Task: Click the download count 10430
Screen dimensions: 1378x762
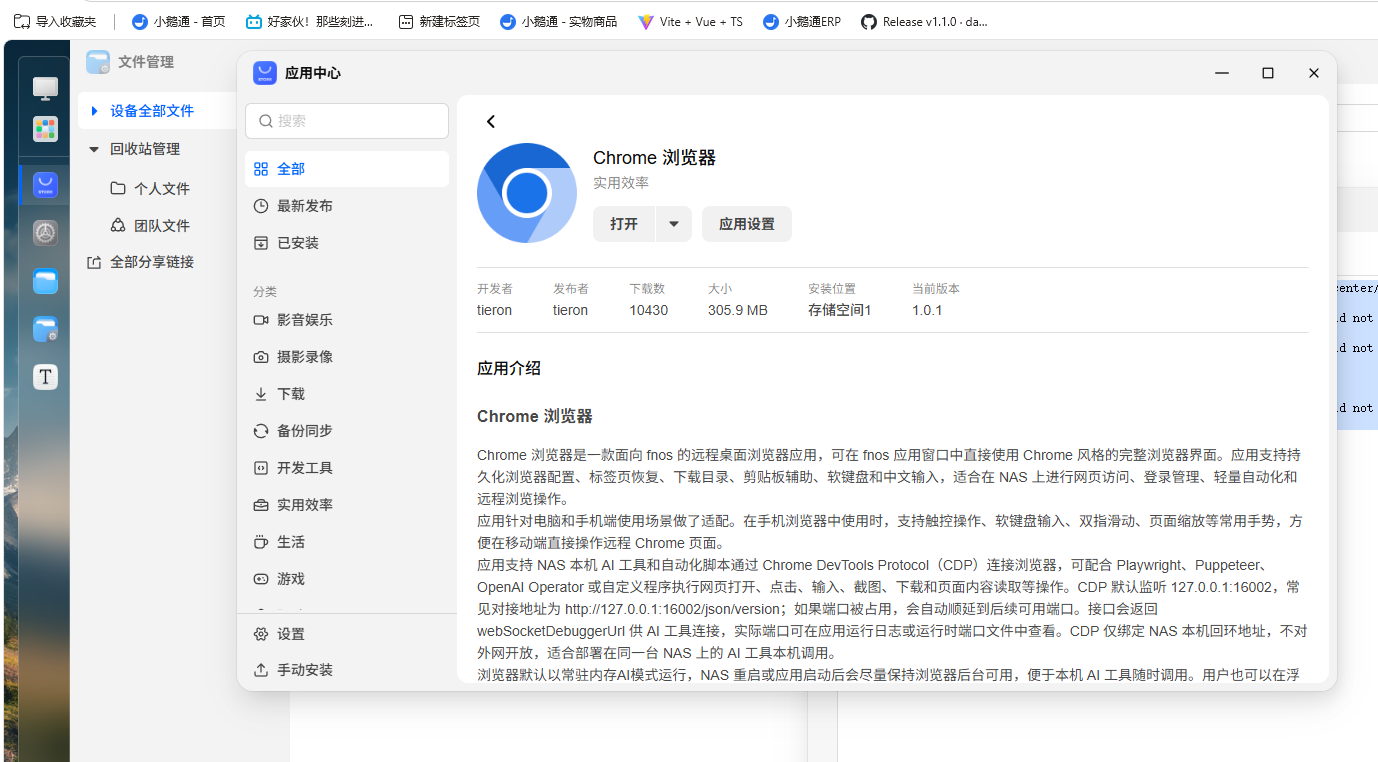Action: coord(648,310)
